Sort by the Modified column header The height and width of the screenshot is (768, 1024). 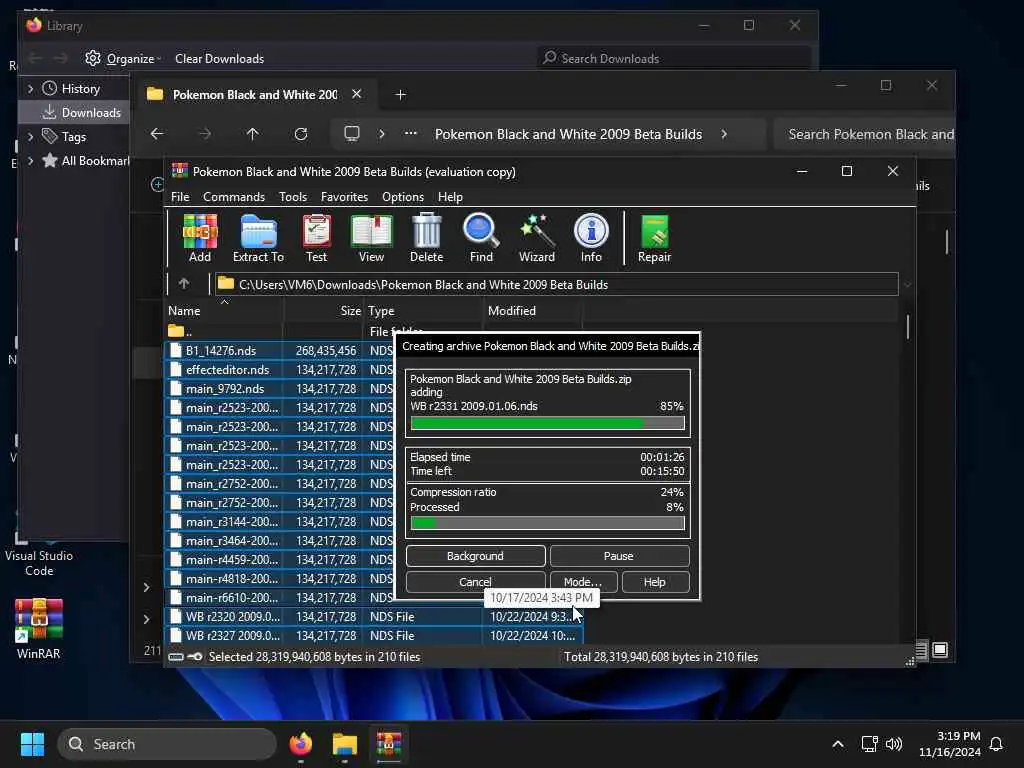coord(533,311)
